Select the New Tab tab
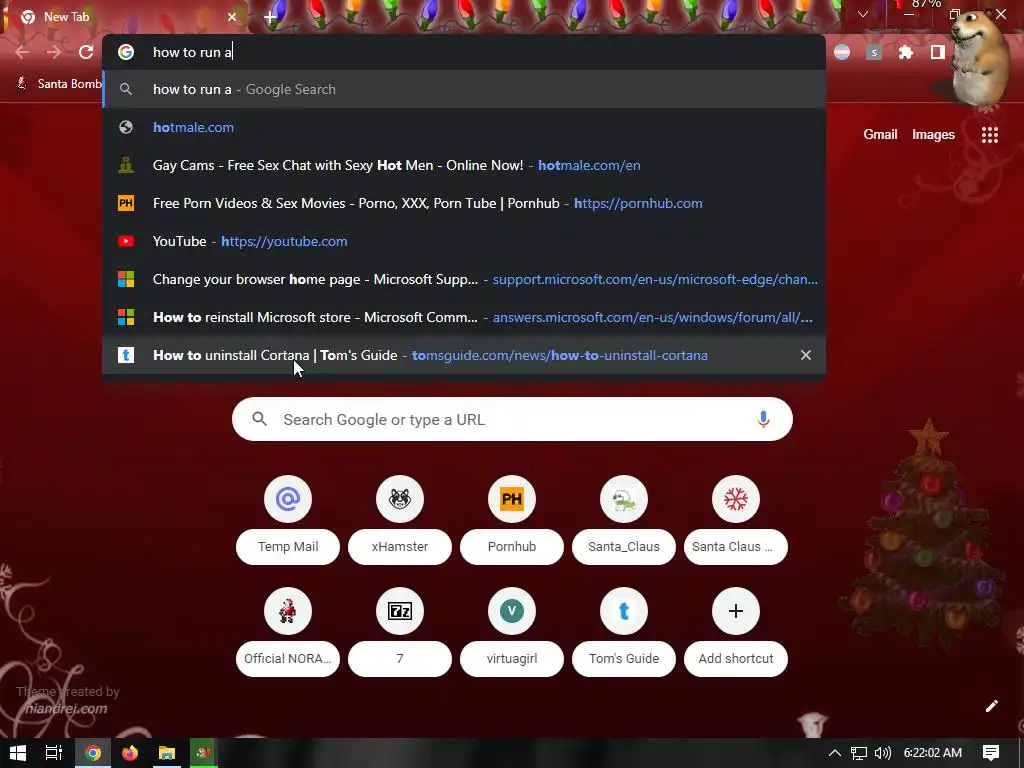 click(125, 17)
